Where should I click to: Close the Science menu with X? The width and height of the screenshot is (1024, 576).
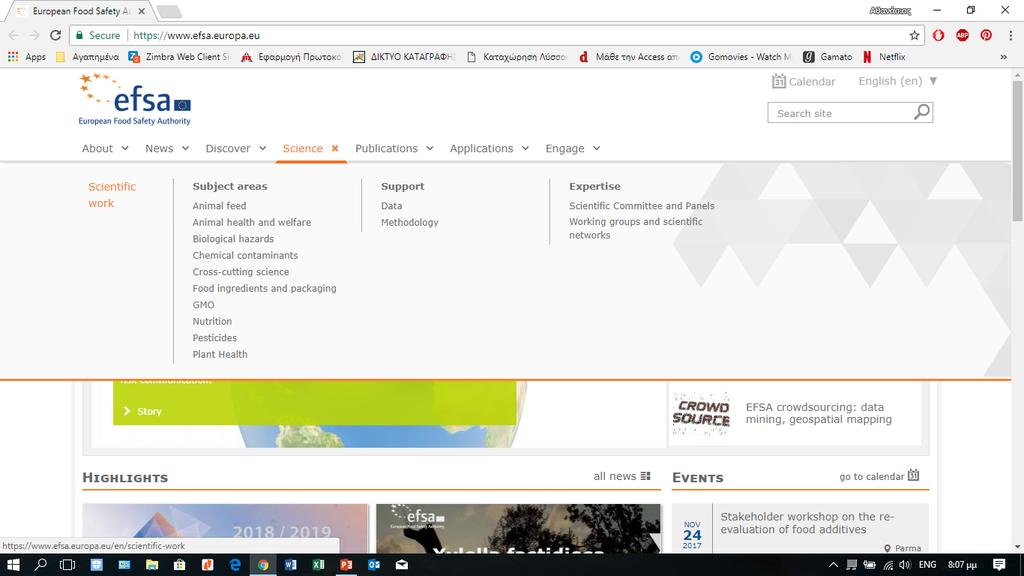pyautogui.click(x=334, y=148)
